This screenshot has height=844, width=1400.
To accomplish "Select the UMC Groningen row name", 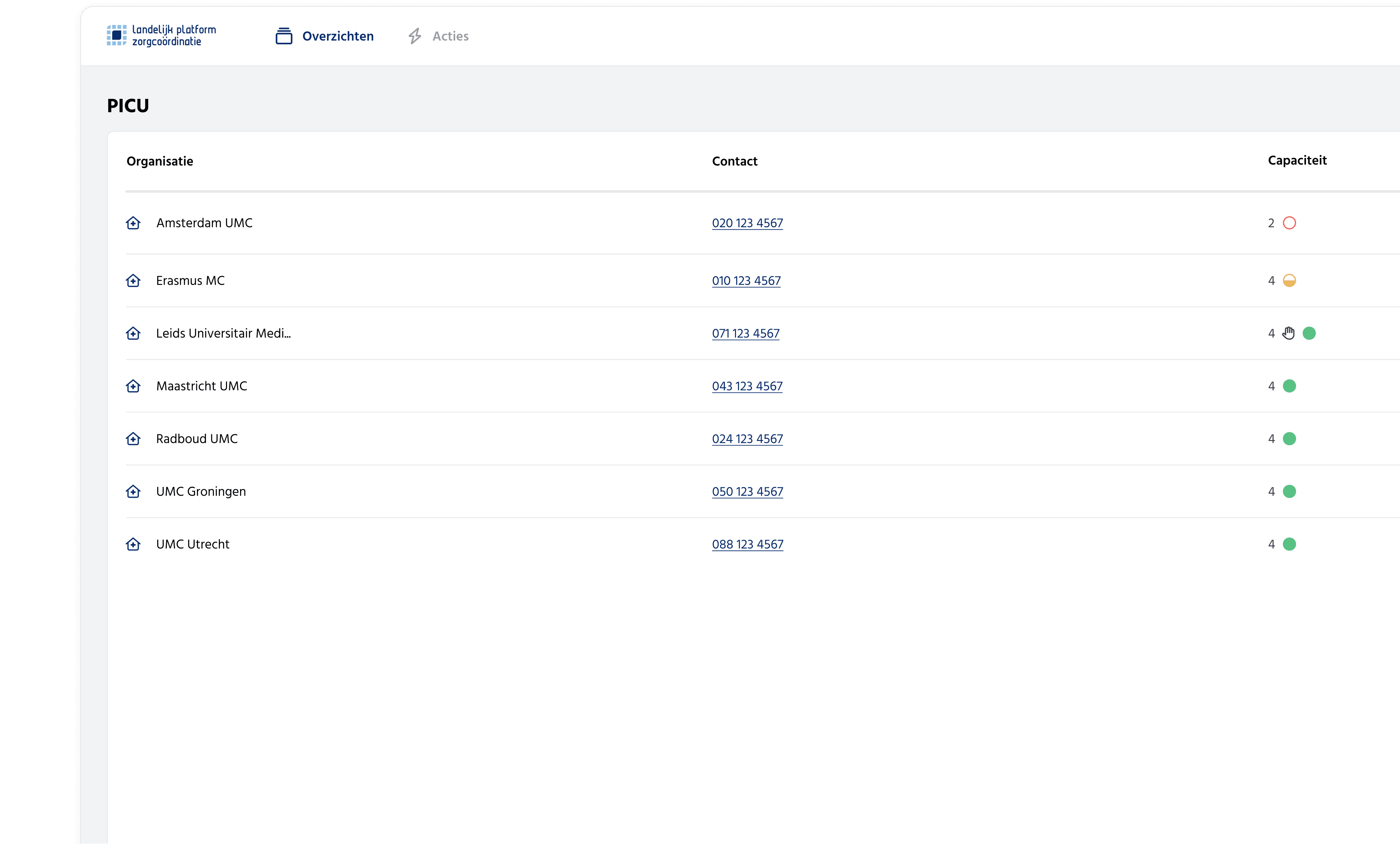I will [x=201, y=491].
